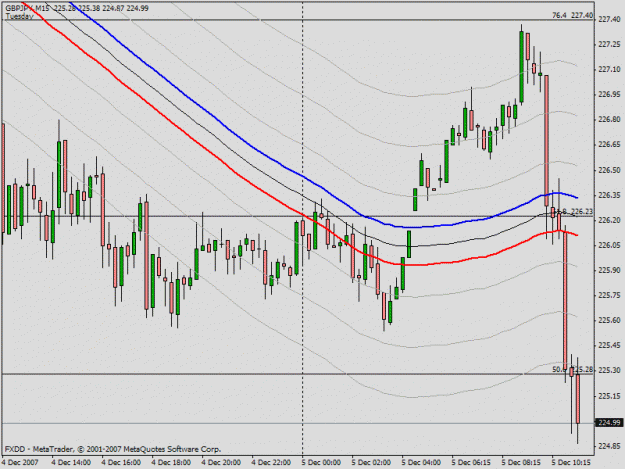Click 227.25 on the price scale

[x=609, y=44]
